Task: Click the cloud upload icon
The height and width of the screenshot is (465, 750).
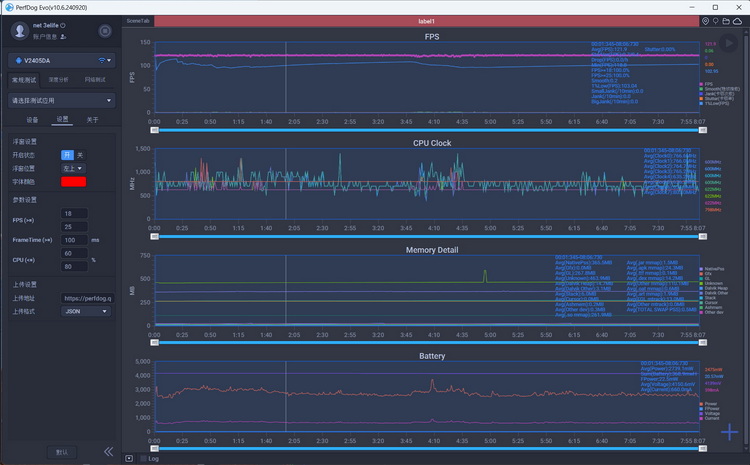Action: click(738, 21)
